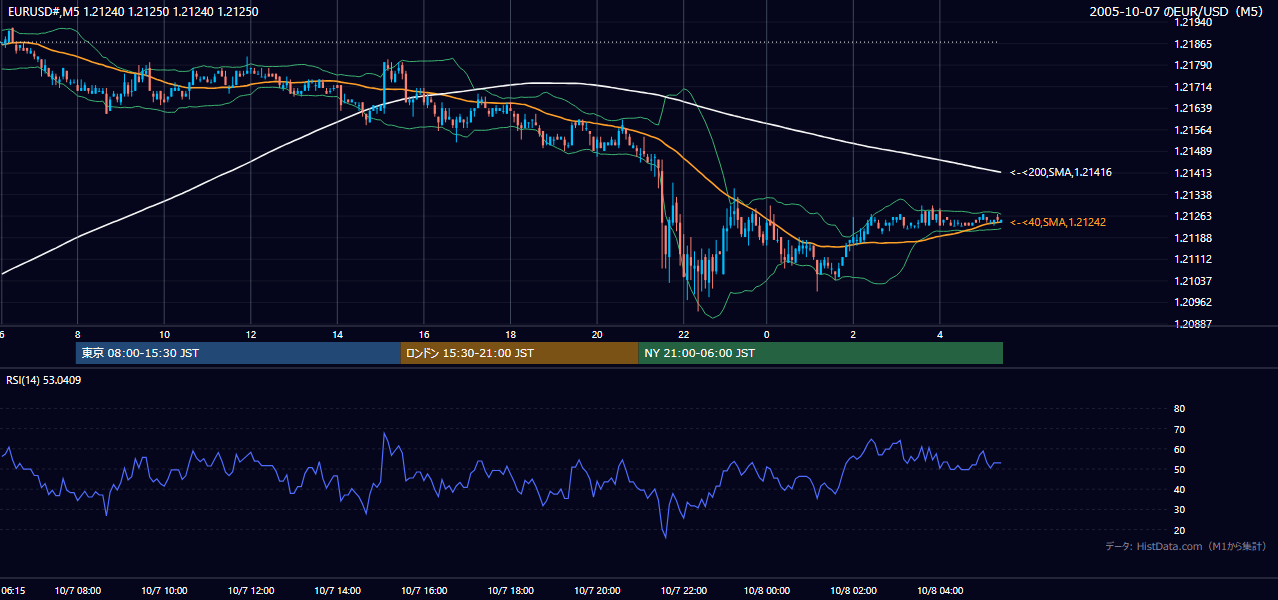Screen dimensions: 1278x600
Task: Click price level 1.21714 on the axis
Action: pos(1193,87)
